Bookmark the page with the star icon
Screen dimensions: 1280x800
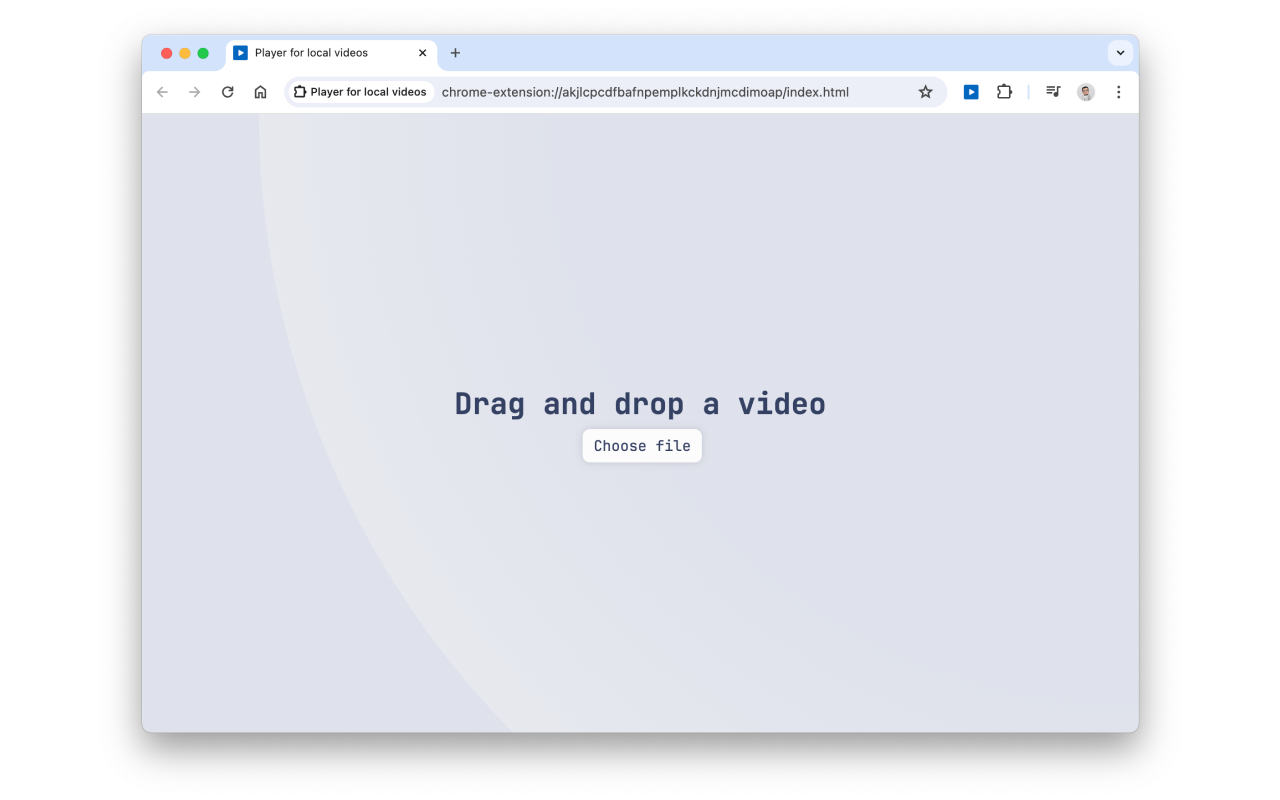(925, 91)
